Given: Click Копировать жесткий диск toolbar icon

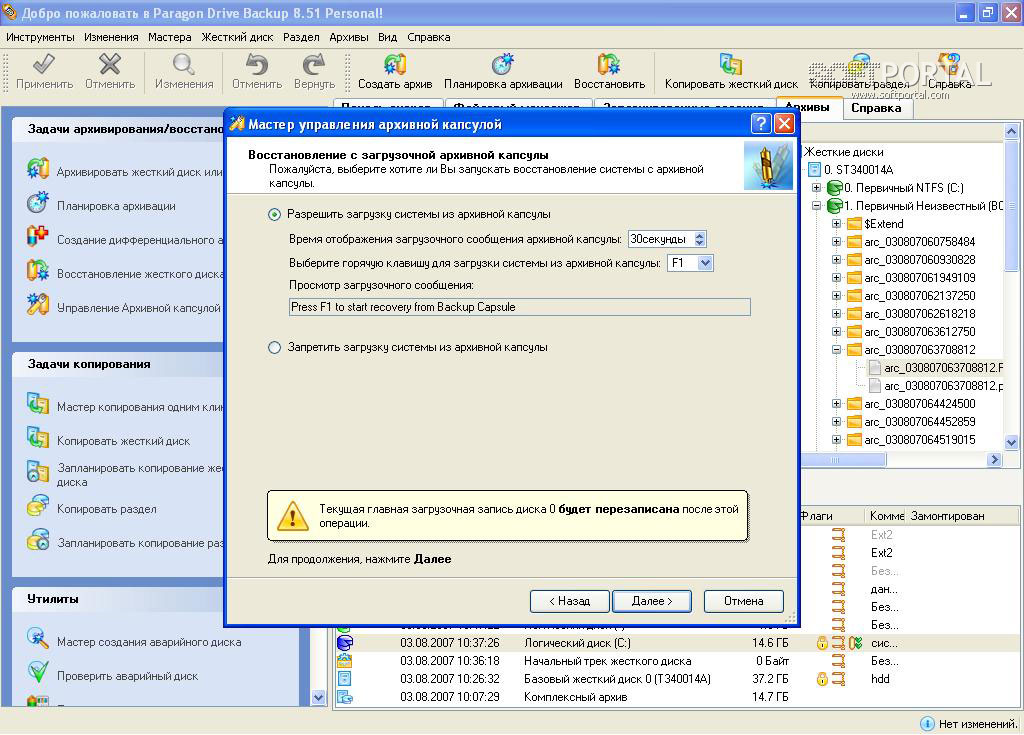Looking at the screenshot, I should point(731,65).
